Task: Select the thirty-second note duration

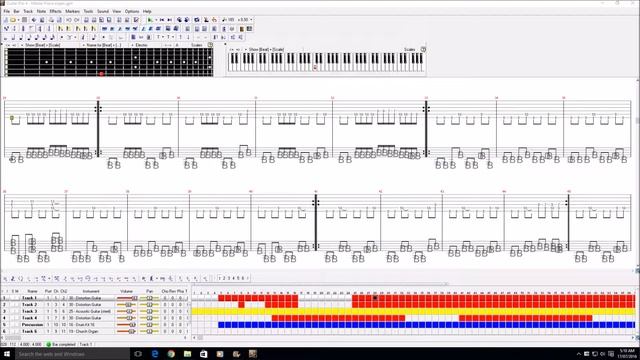Action: pyautogui.click(x=44, y=38)
